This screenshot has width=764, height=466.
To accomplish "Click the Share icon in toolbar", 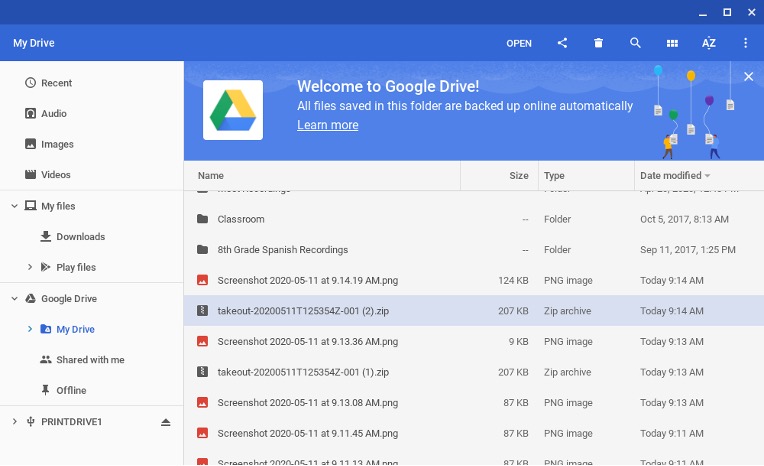I will pos(562,43).
